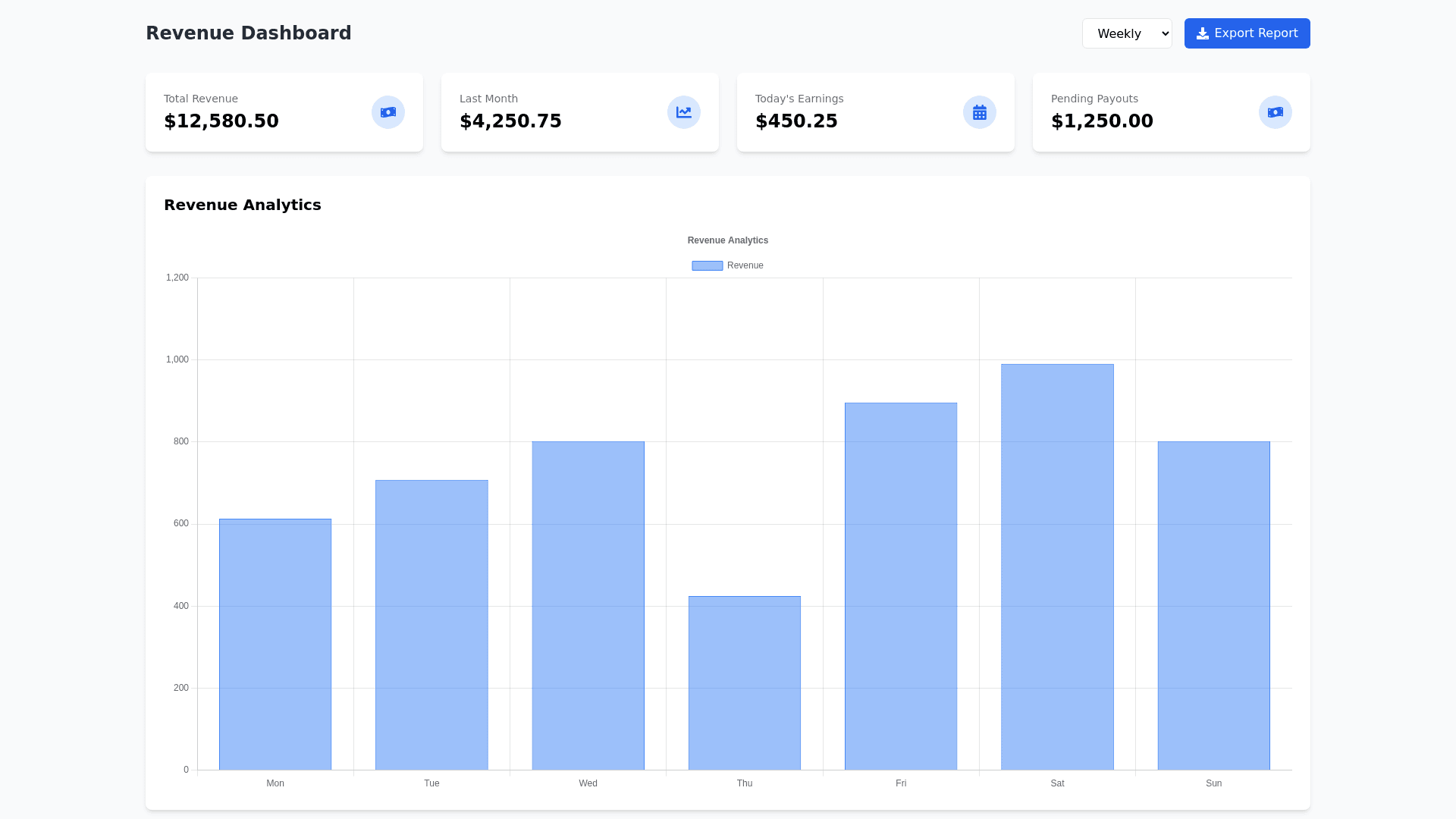
Task: Click the Pending Payouts money bill icon
Action: point(1275,112)
